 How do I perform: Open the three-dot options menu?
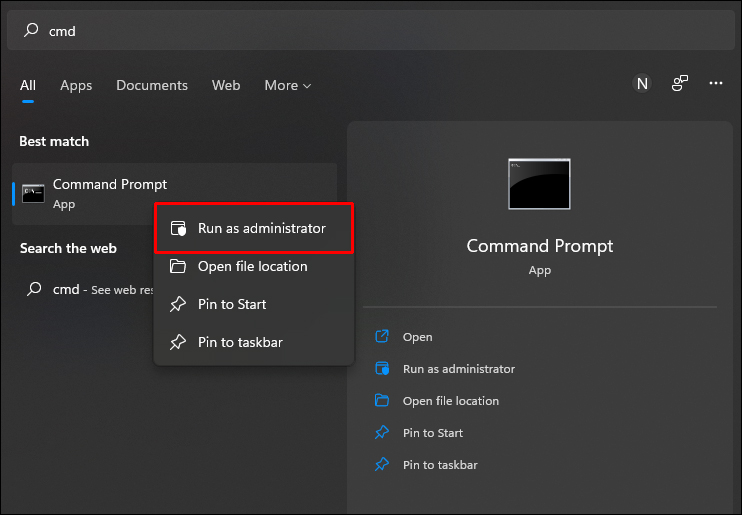pyautogui.click(x=715, y=84)
